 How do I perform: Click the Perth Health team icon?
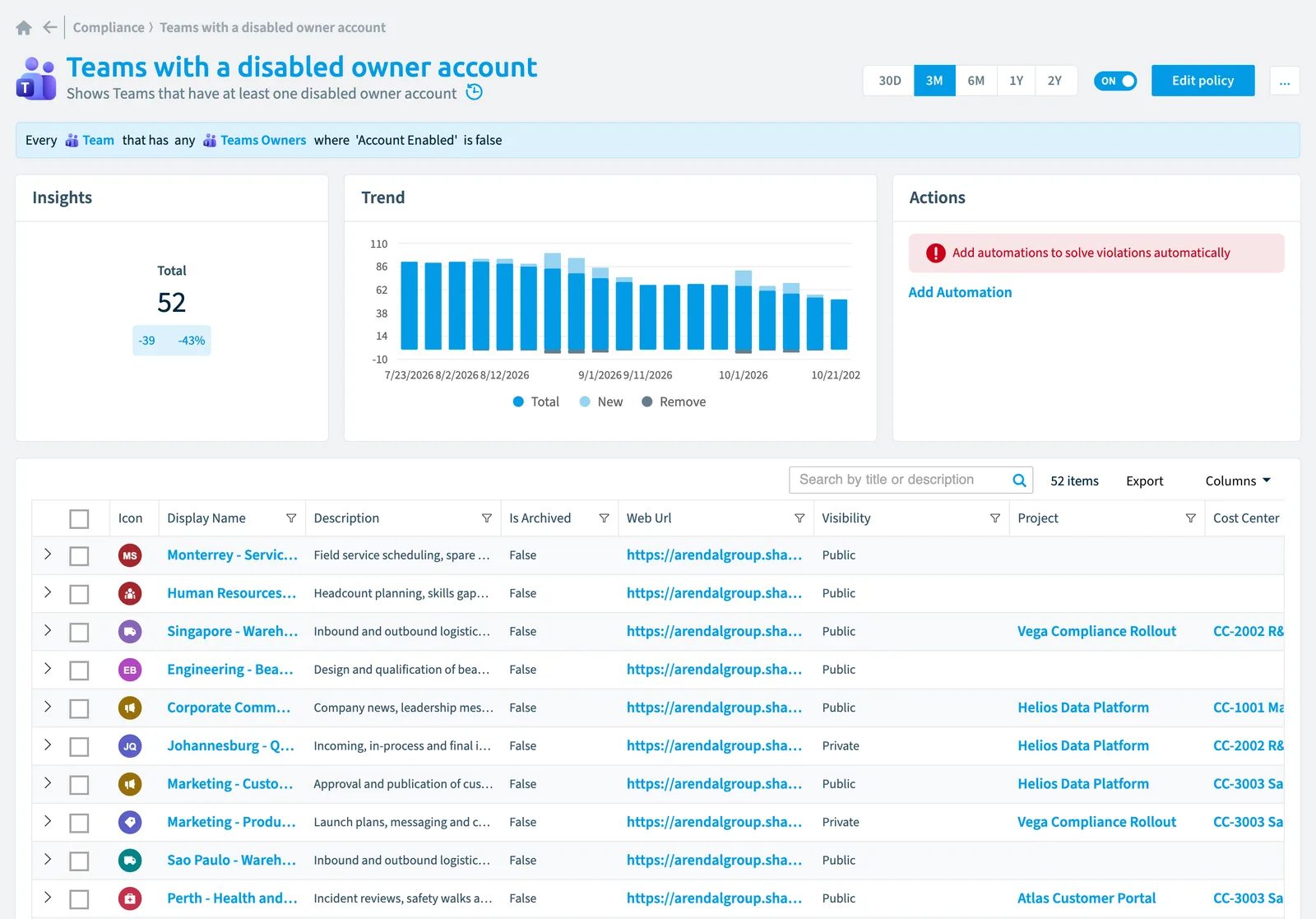coord(130,898)
